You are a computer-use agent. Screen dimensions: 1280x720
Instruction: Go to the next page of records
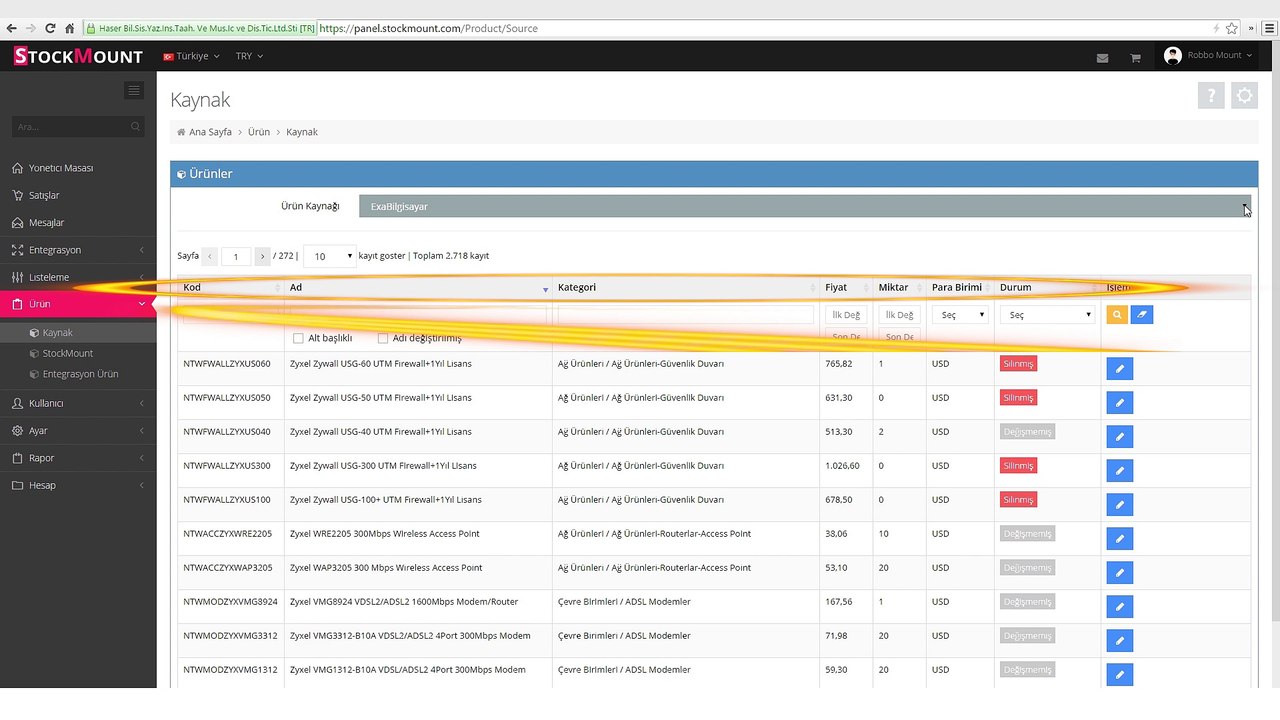pos(262,256)
